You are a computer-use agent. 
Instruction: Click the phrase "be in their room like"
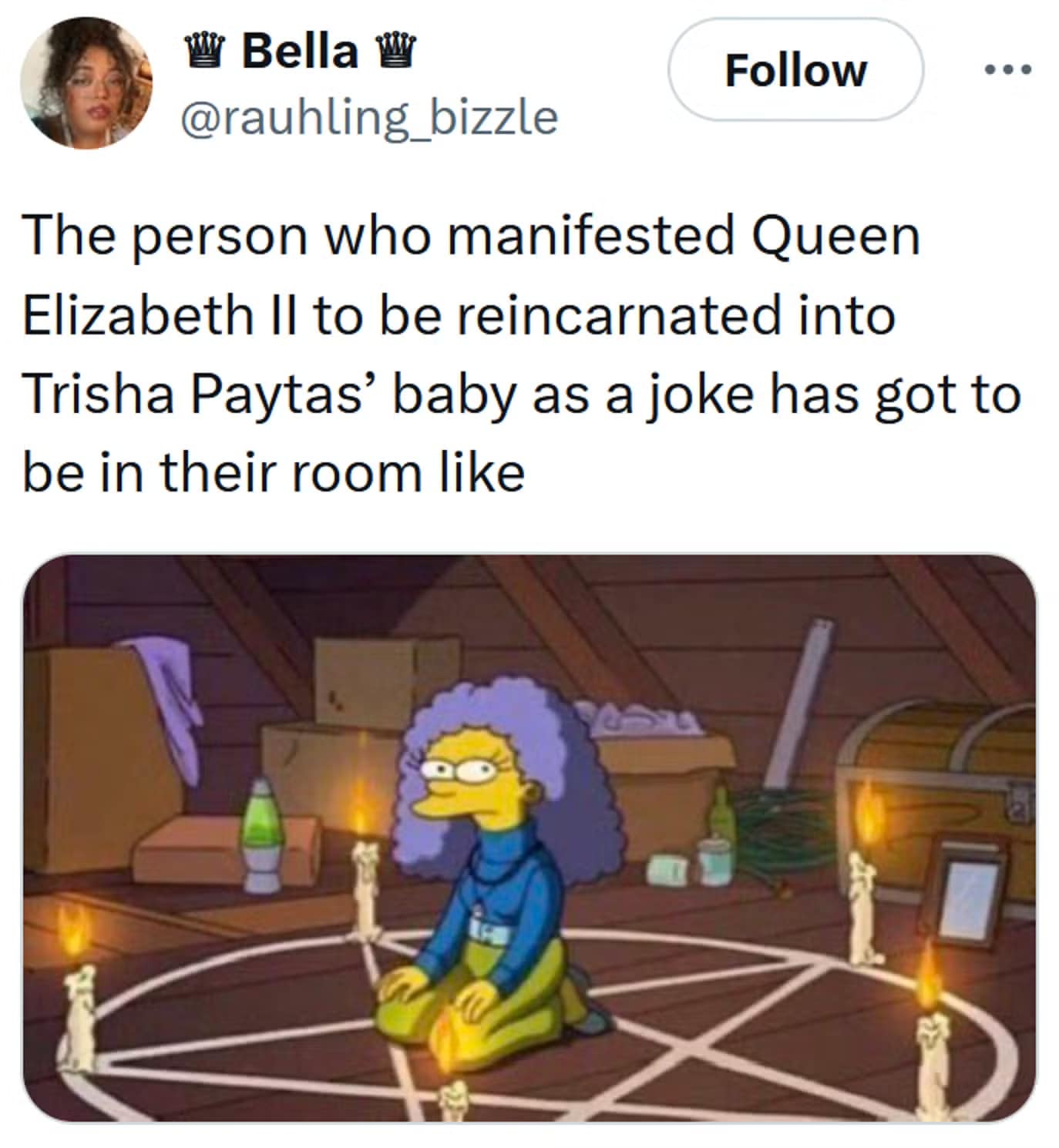coord(274,472)
